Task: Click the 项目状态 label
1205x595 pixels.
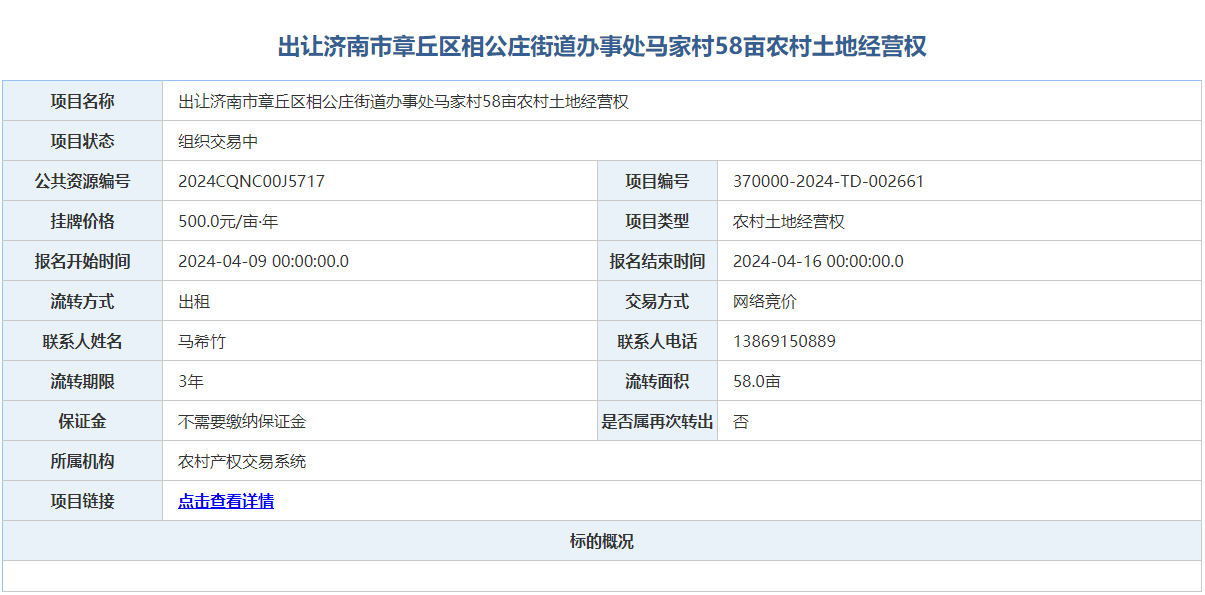Action: point(83,141)
